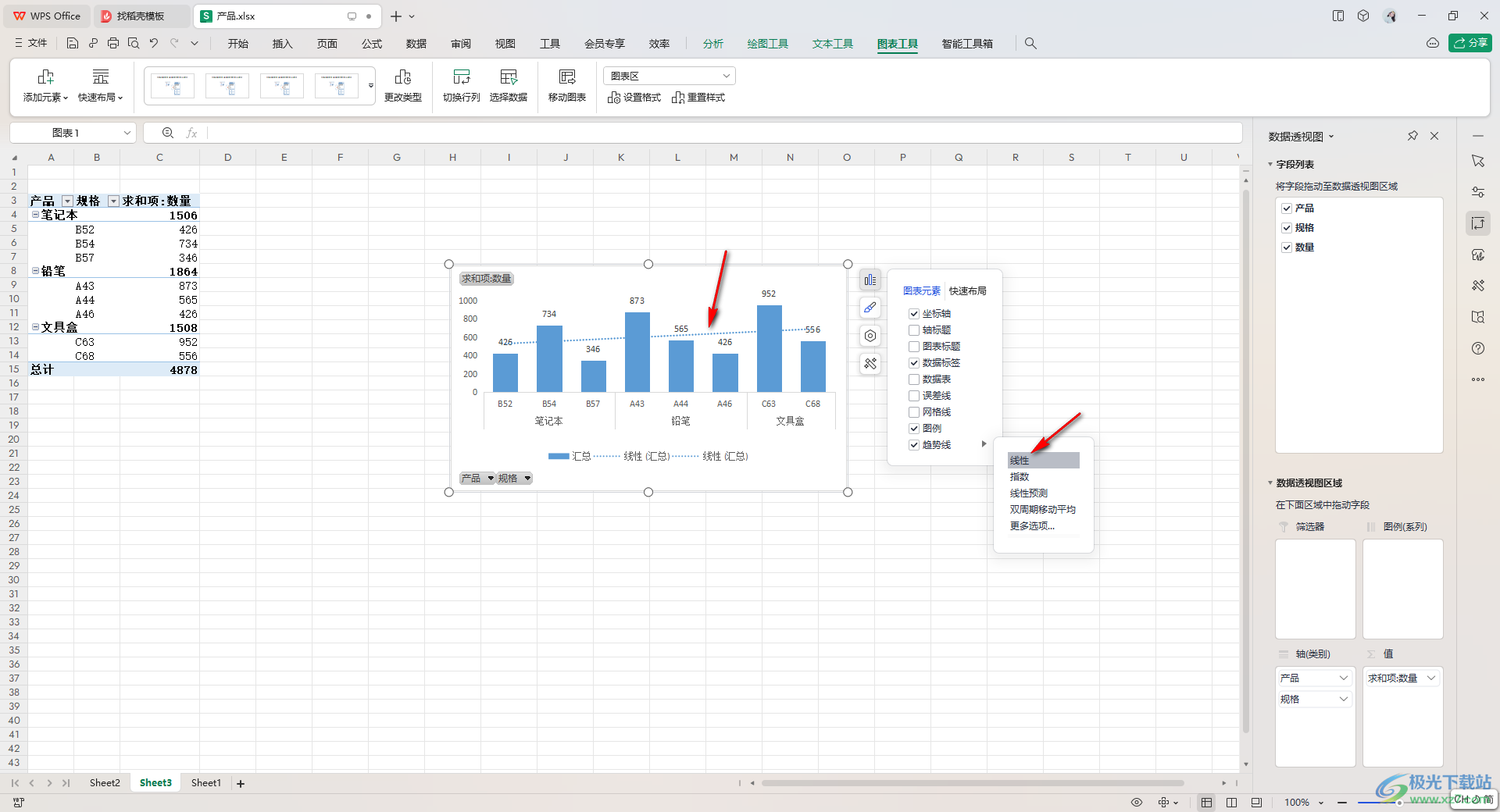
Task: Uncheck Legend (图例) checkbox
Action: click(914, 429)
